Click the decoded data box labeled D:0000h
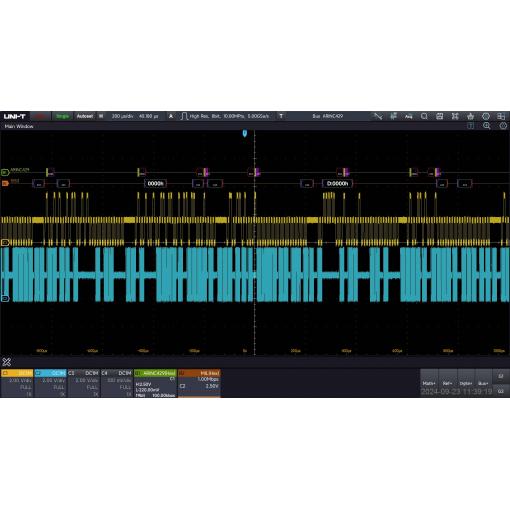 click(x=337, y=183)
